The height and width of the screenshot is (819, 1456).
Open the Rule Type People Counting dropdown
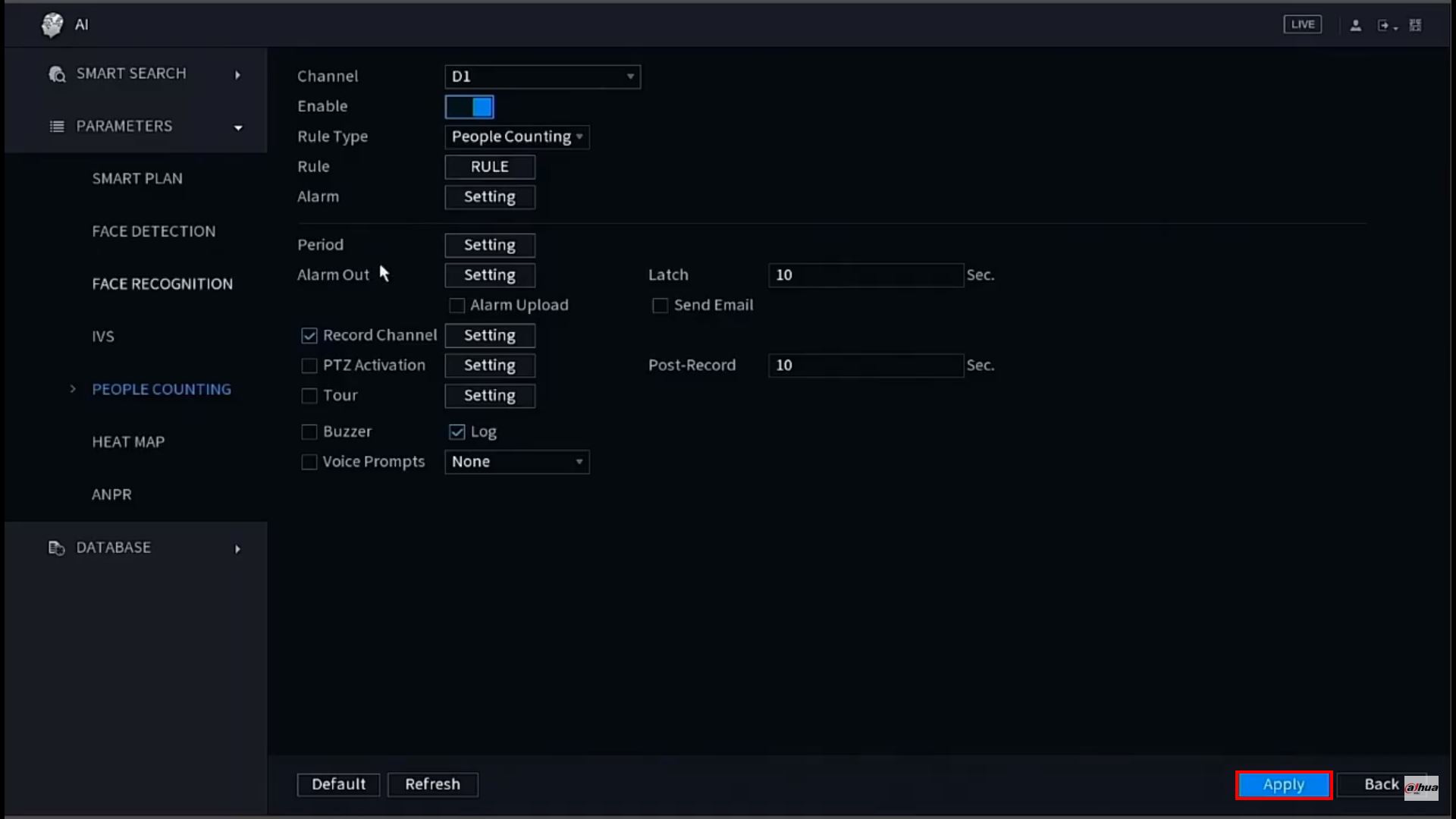pos(516,136)
